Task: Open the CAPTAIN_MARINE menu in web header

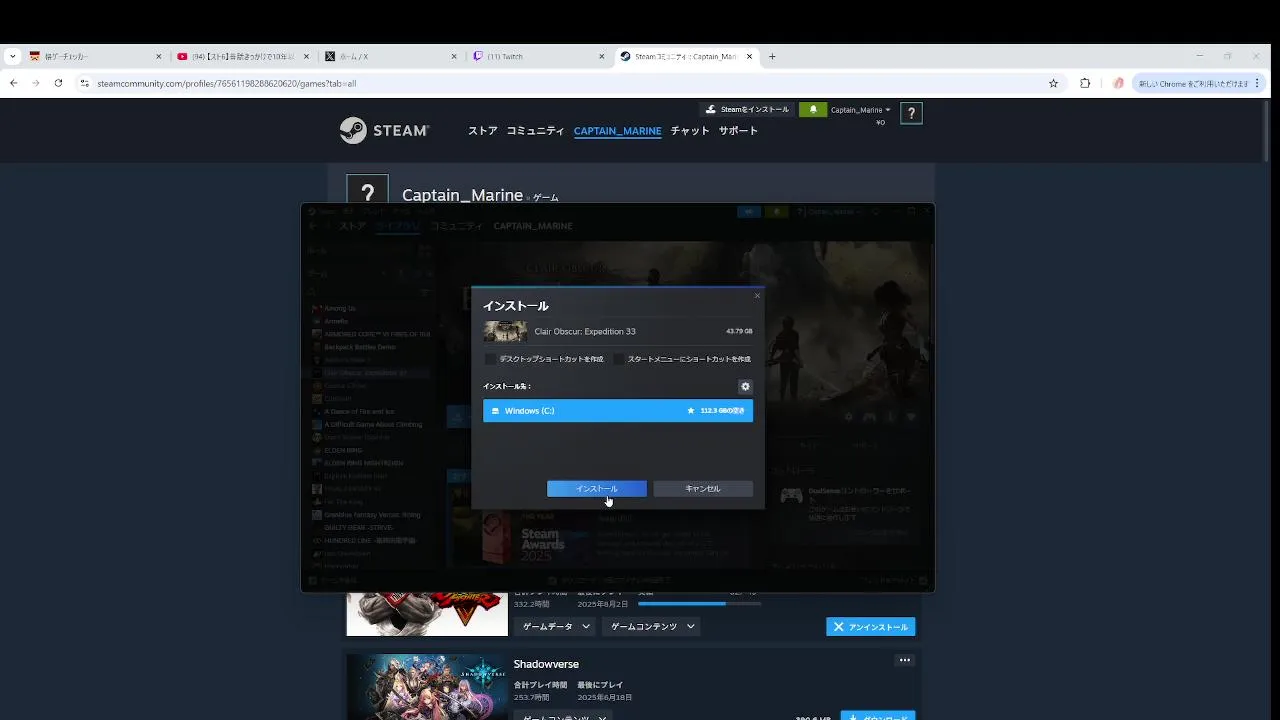Action: [617, 131]
